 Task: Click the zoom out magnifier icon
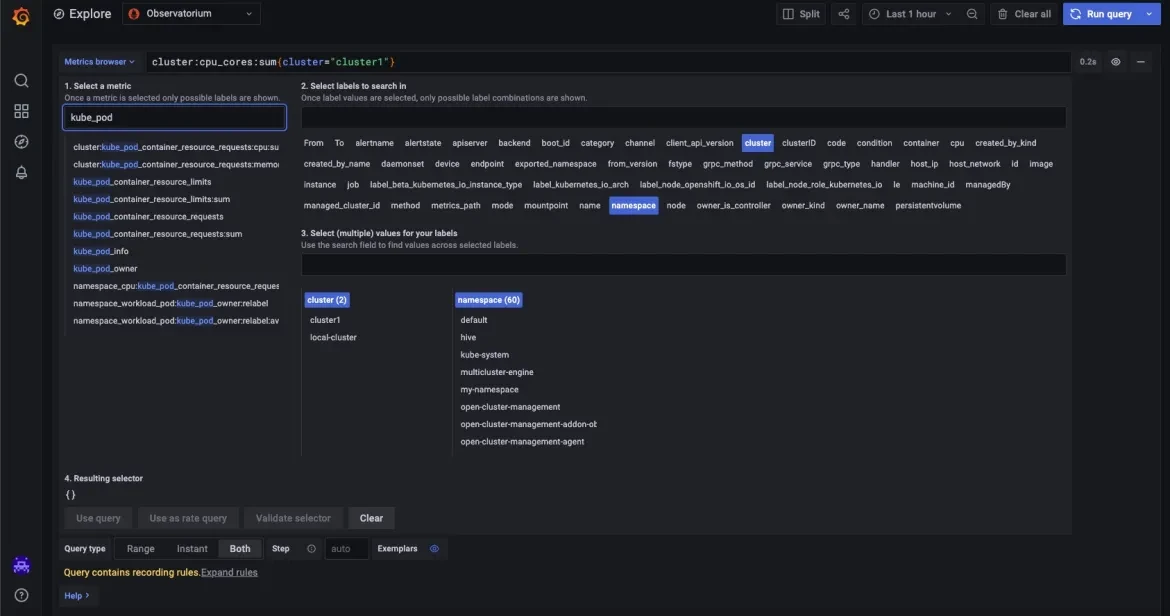pos(972,14)
